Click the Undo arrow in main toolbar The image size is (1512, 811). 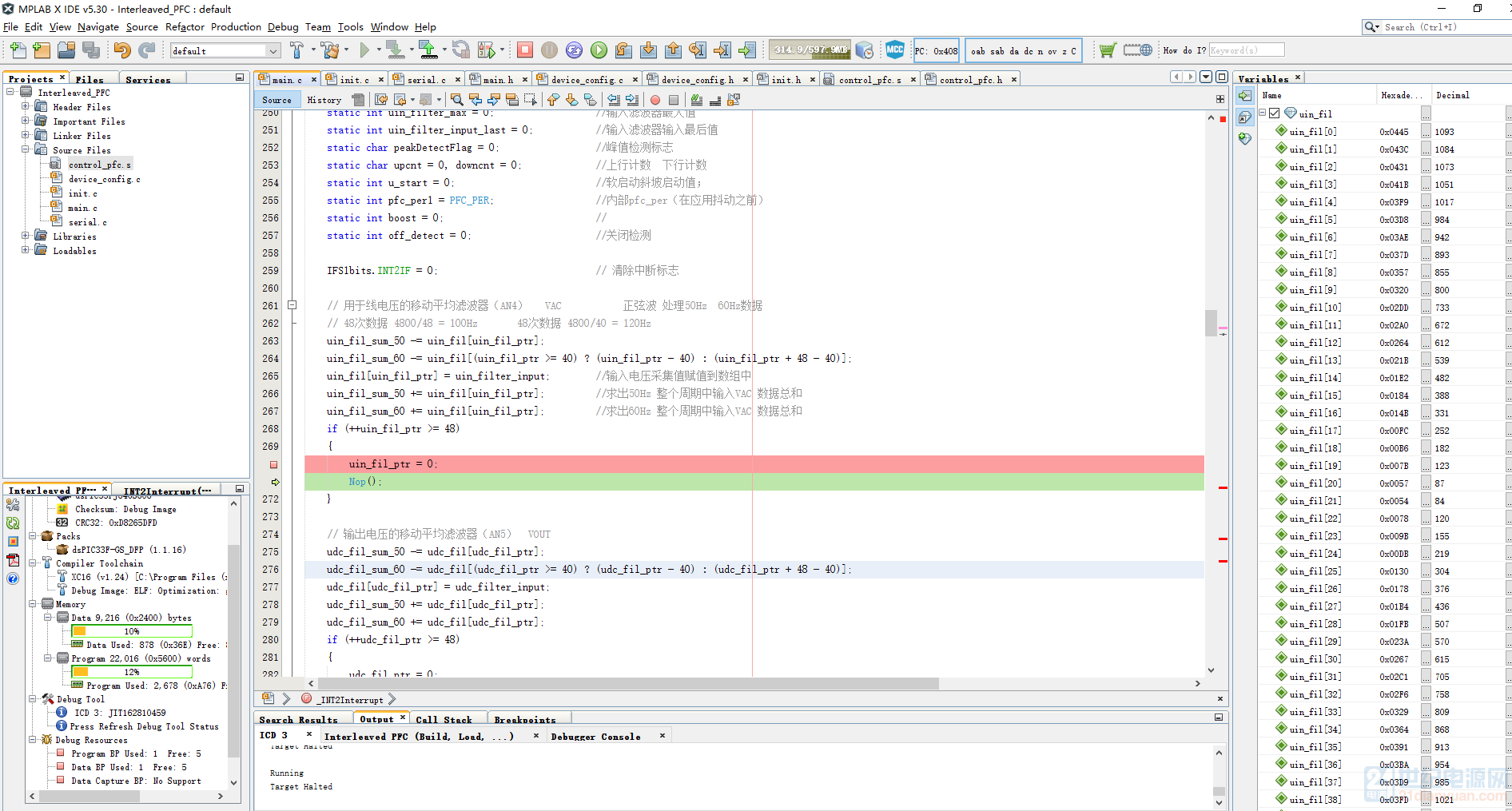(x=121, y=50)
